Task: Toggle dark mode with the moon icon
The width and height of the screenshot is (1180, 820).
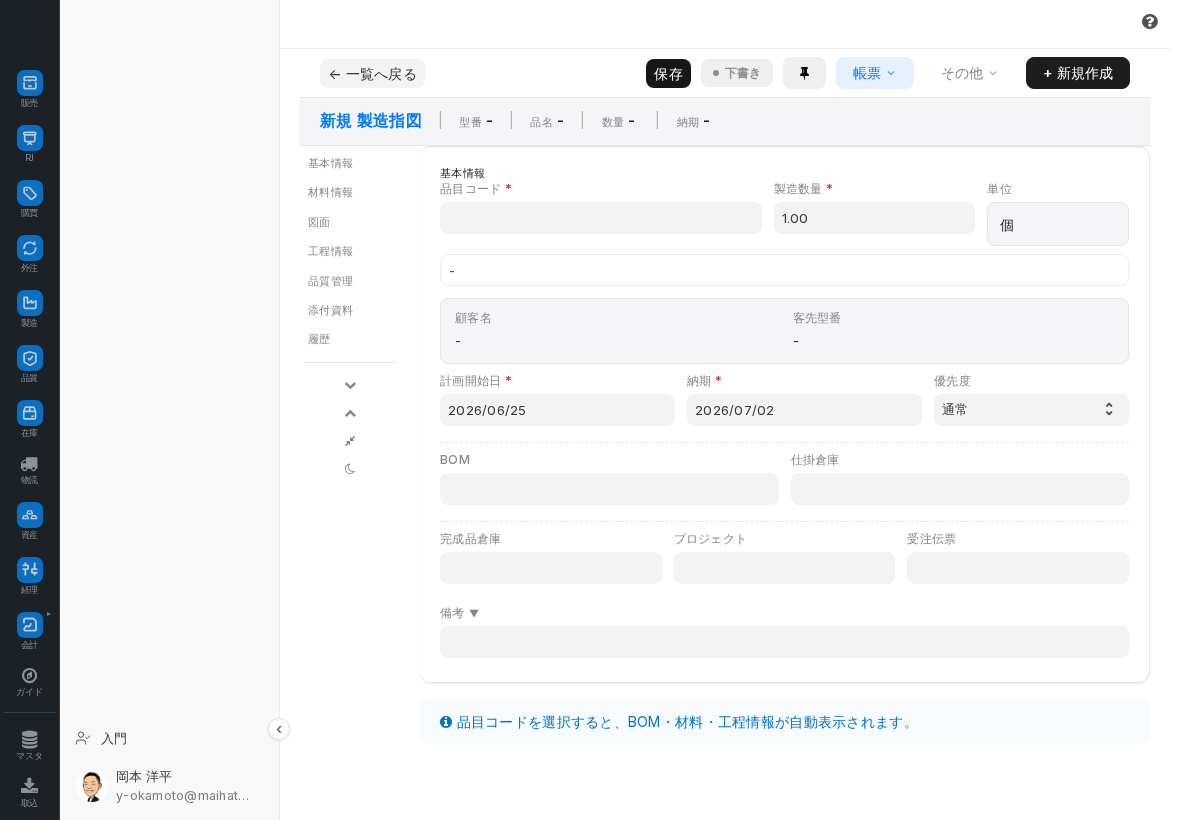Action: pyautogui.click(x=350, y=469)
